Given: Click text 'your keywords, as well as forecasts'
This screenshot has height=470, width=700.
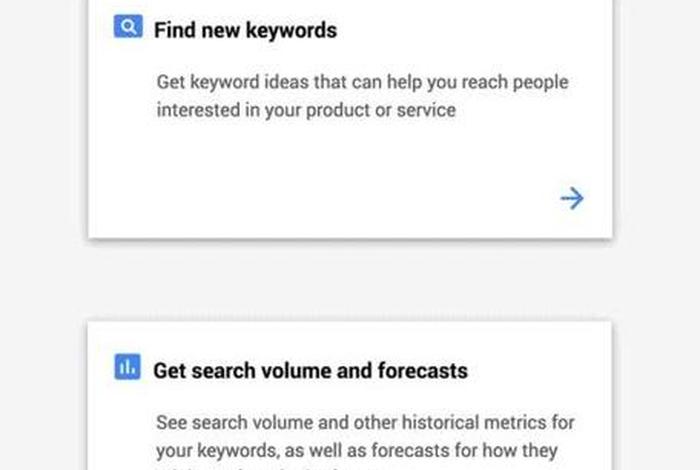Looking at the screenshot, I should (x=304, y=451).
